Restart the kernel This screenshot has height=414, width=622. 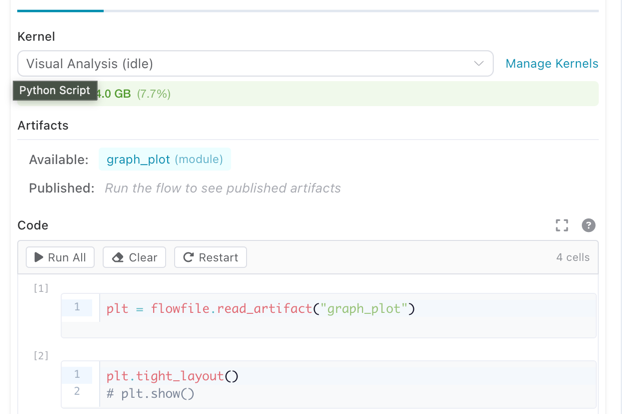point(210,257)
